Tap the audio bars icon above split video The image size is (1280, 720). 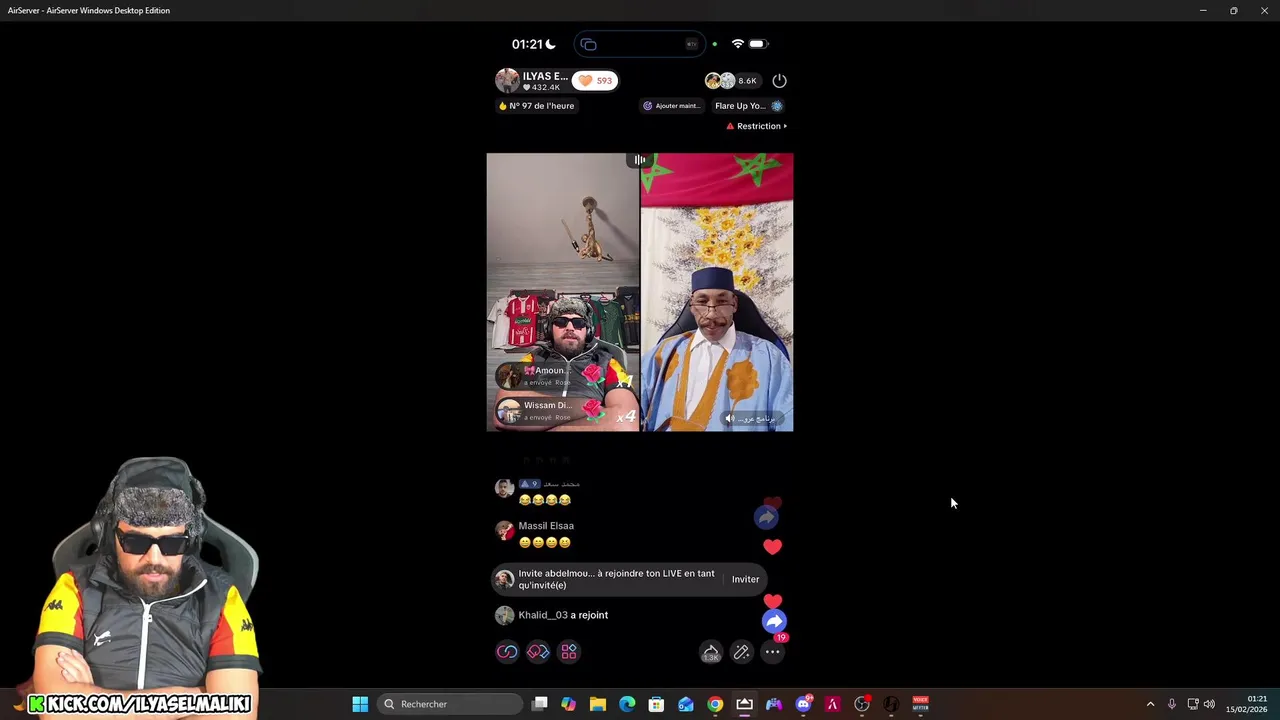coord(640,160)
